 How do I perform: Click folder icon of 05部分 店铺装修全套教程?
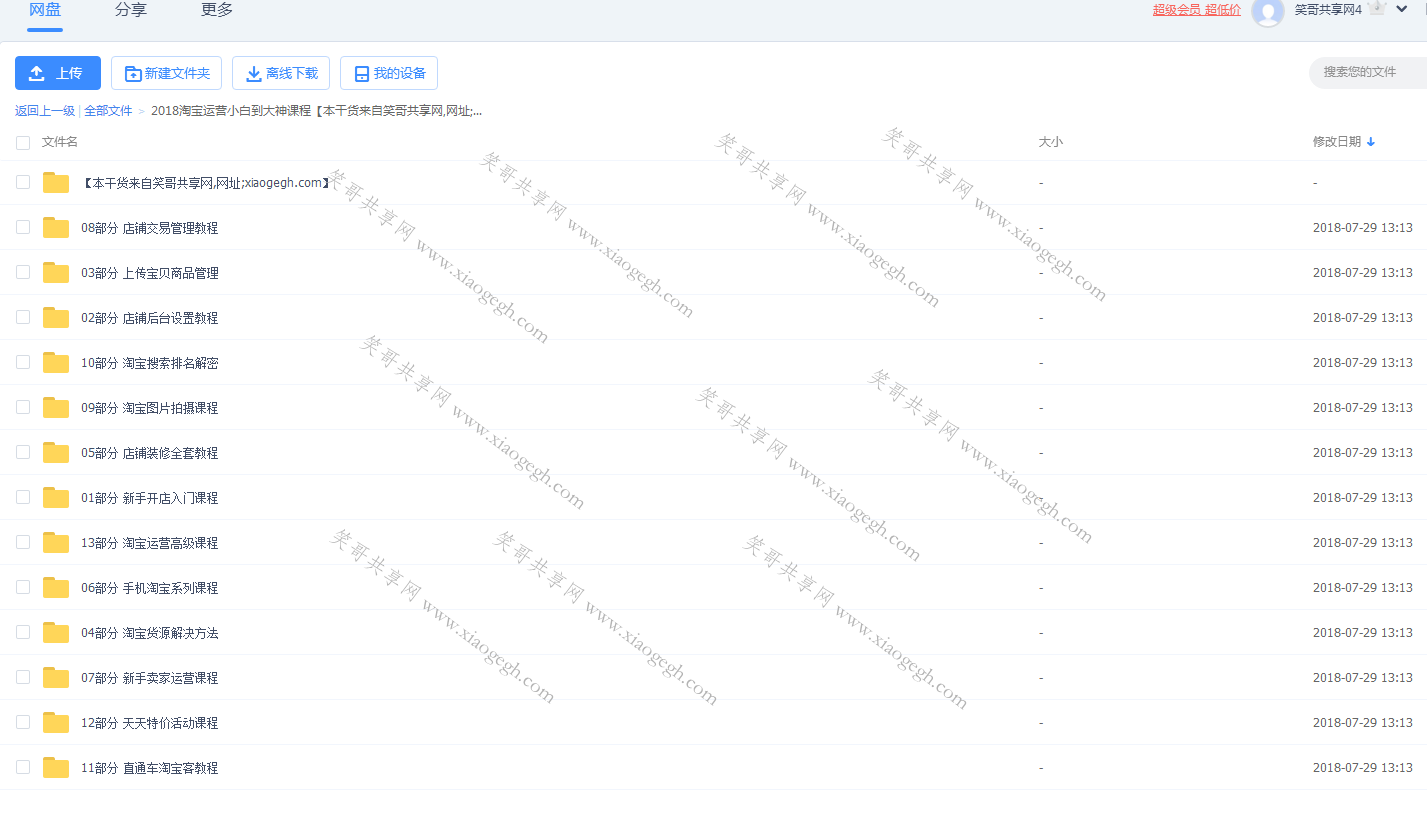click(x=56, y=453)
